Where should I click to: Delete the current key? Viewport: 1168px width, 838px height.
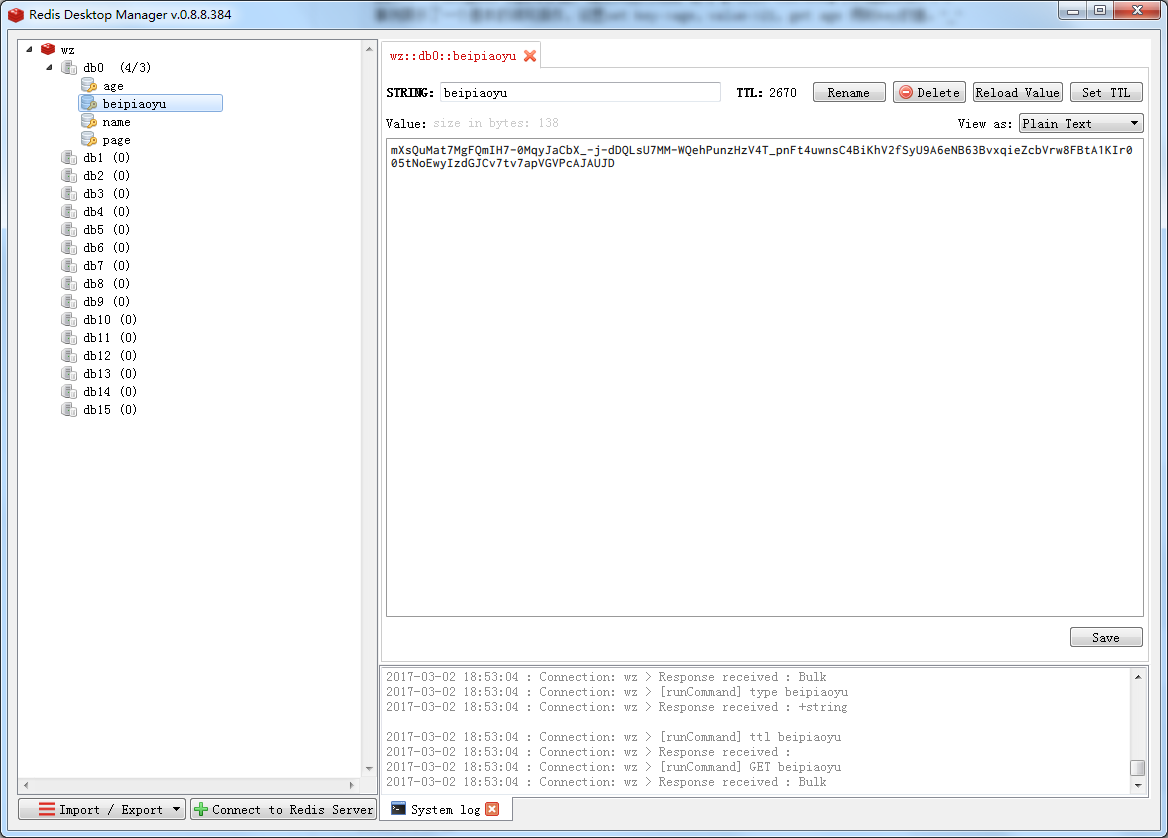click(929, 92)
